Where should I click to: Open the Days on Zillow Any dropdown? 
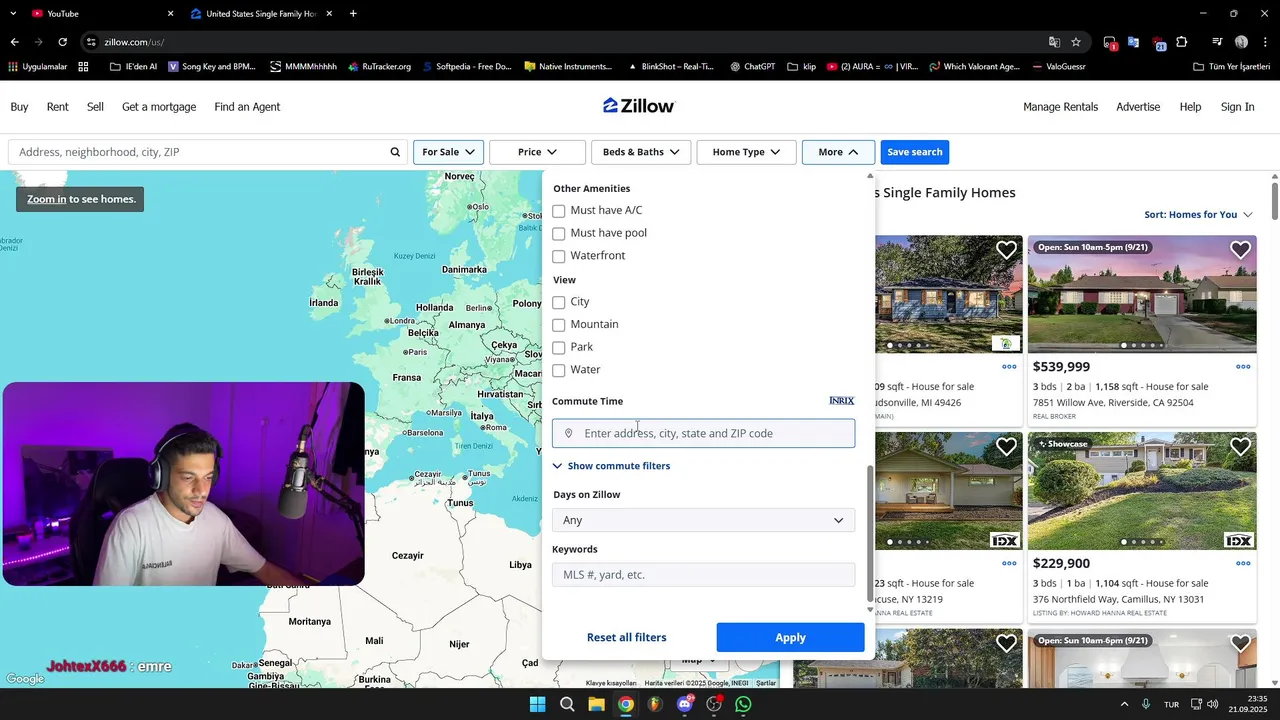[703, 520]
